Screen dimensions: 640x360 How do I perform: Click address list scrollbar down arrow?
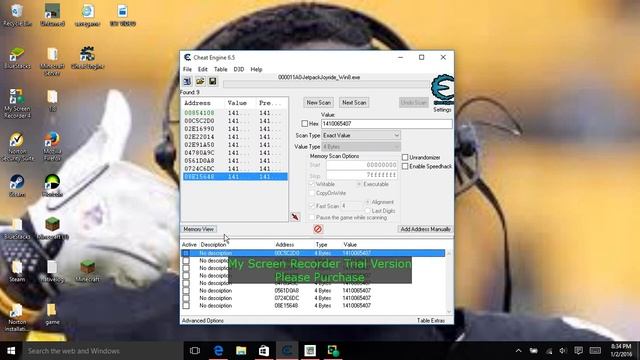point(449,312)
